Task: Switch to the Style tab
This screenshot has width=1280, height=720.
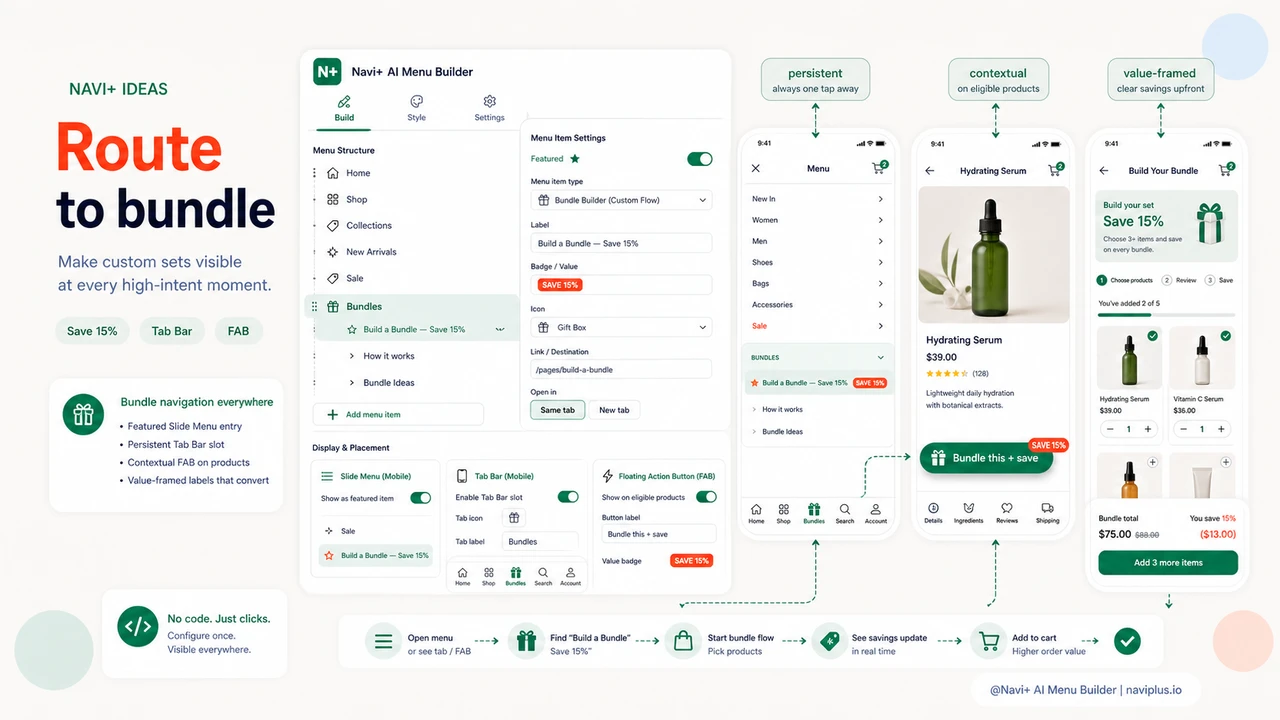Action: click(417, 109)
